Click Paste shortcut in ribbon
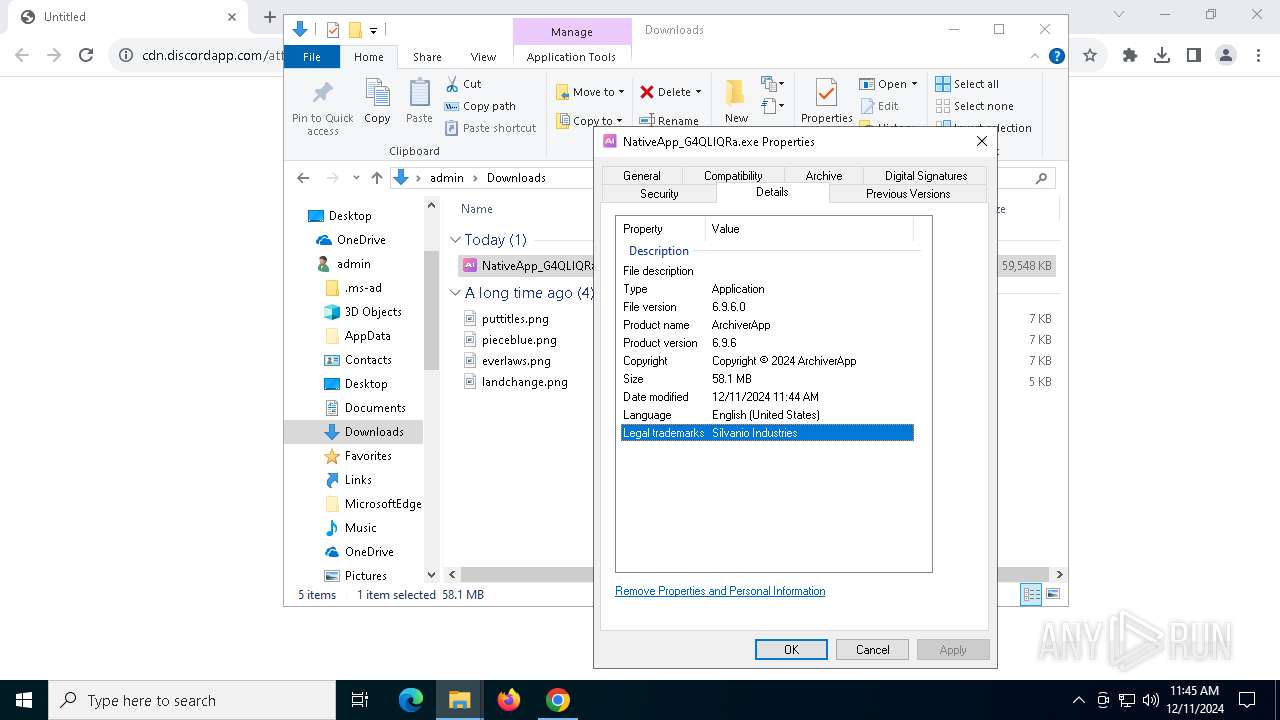1280x720 pixels. [490, 128]
